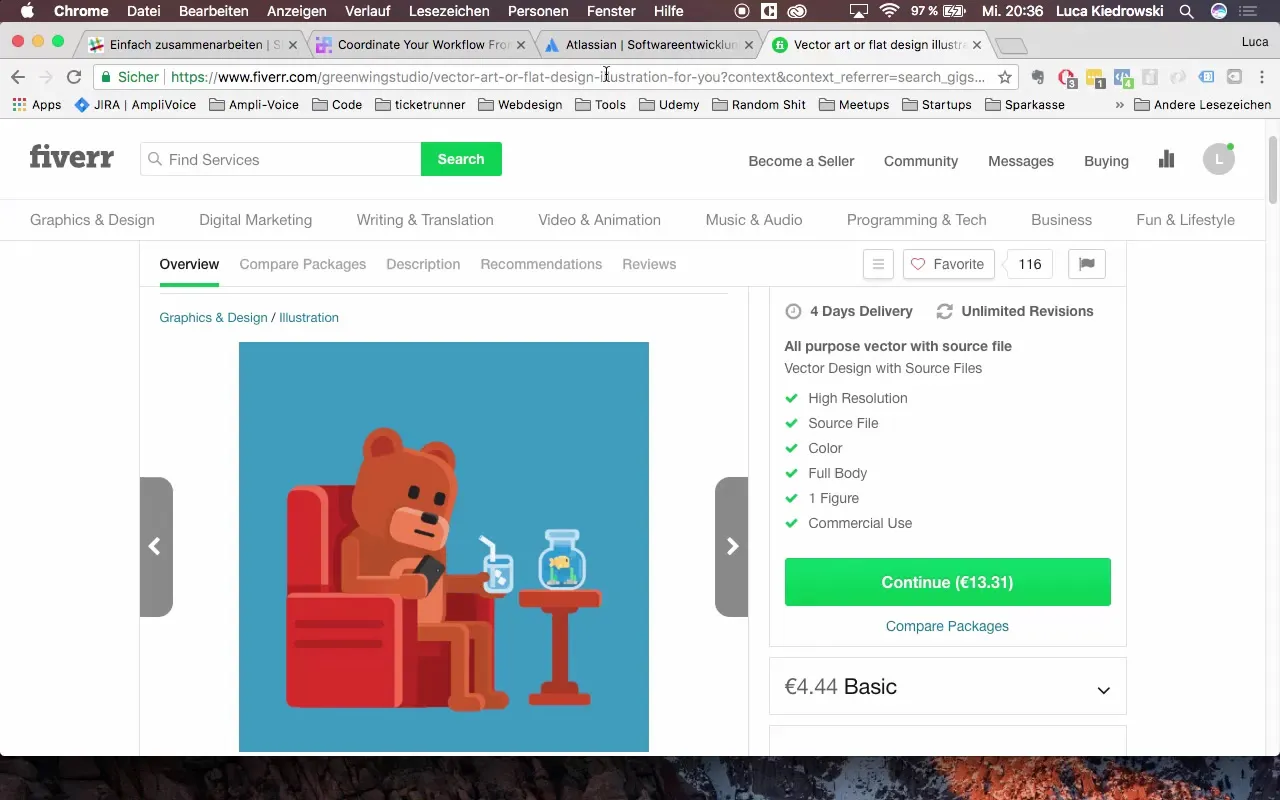Open the Ampli-Voice bookmarks folder
Viewport: 1280px width, 800px height.
(x=254, y=104)
